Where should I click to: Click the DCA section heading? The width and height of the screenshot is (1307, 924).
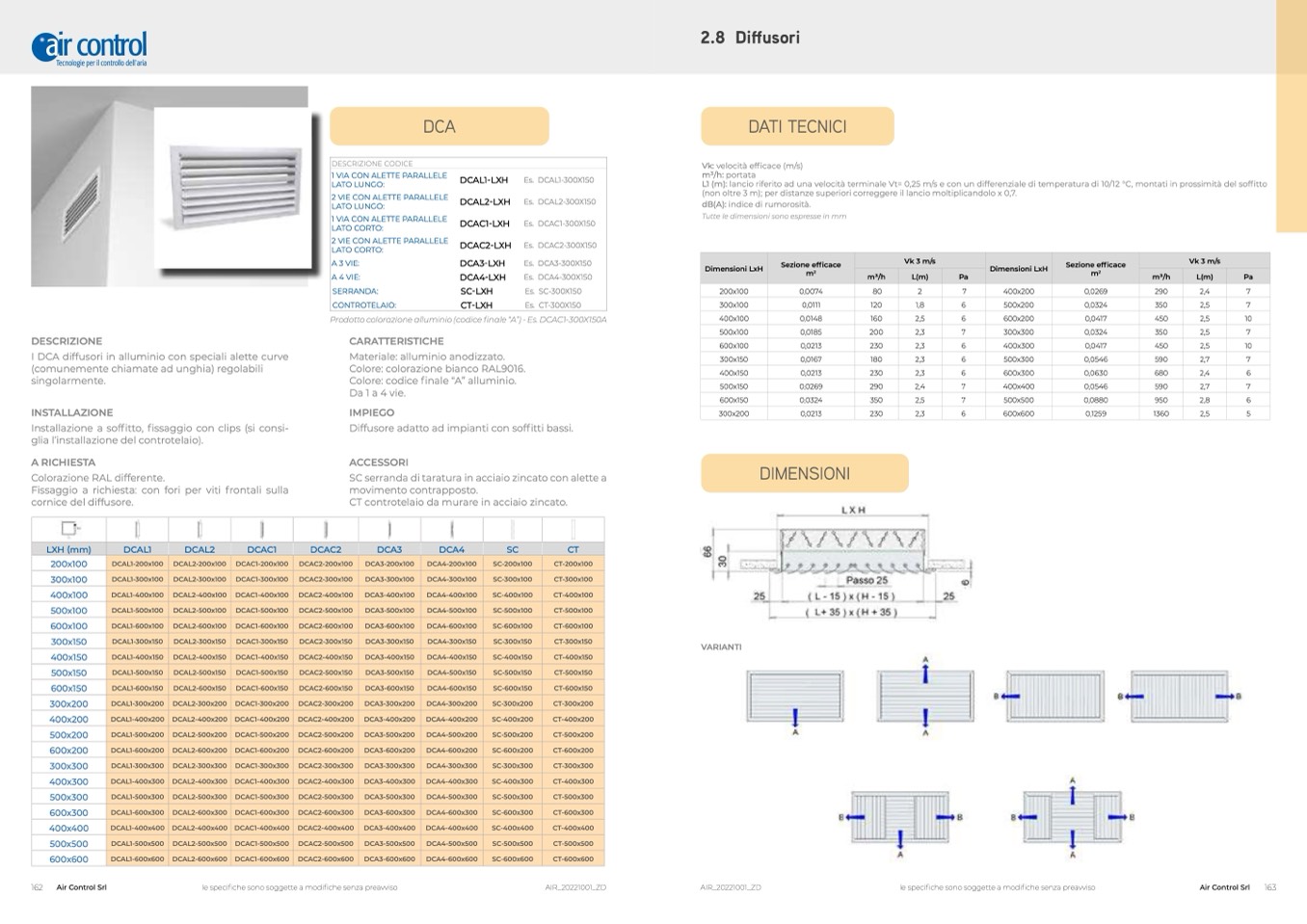click(x=440, y=126)
